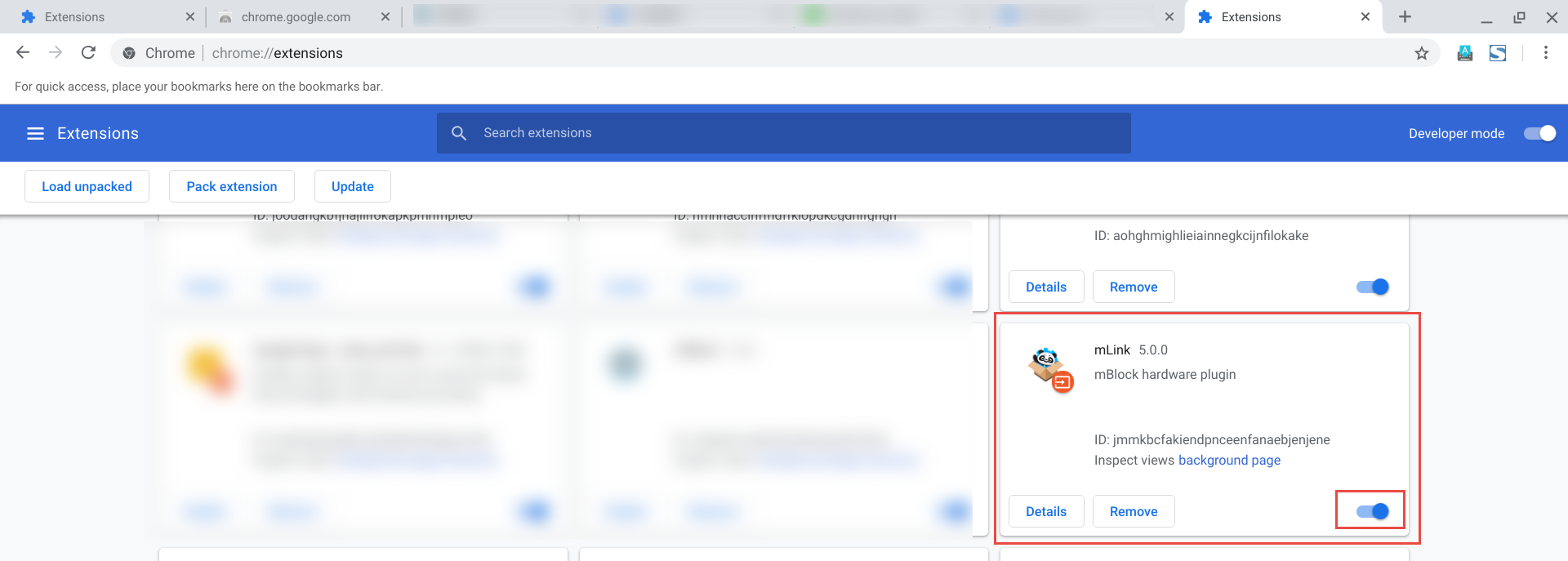The image size is (1568, 561).
Task: Toggle Developer mode off
Action: (x=1540, y=133)
